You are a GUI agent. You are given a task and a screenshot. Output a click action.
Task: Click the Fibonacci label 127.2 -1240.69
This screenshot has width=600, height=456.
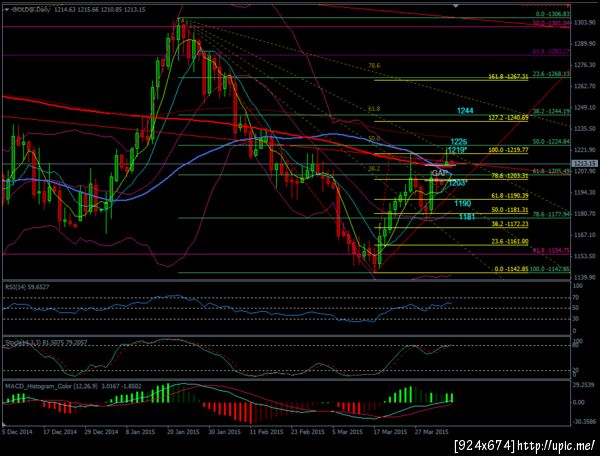tap(508, 118)
